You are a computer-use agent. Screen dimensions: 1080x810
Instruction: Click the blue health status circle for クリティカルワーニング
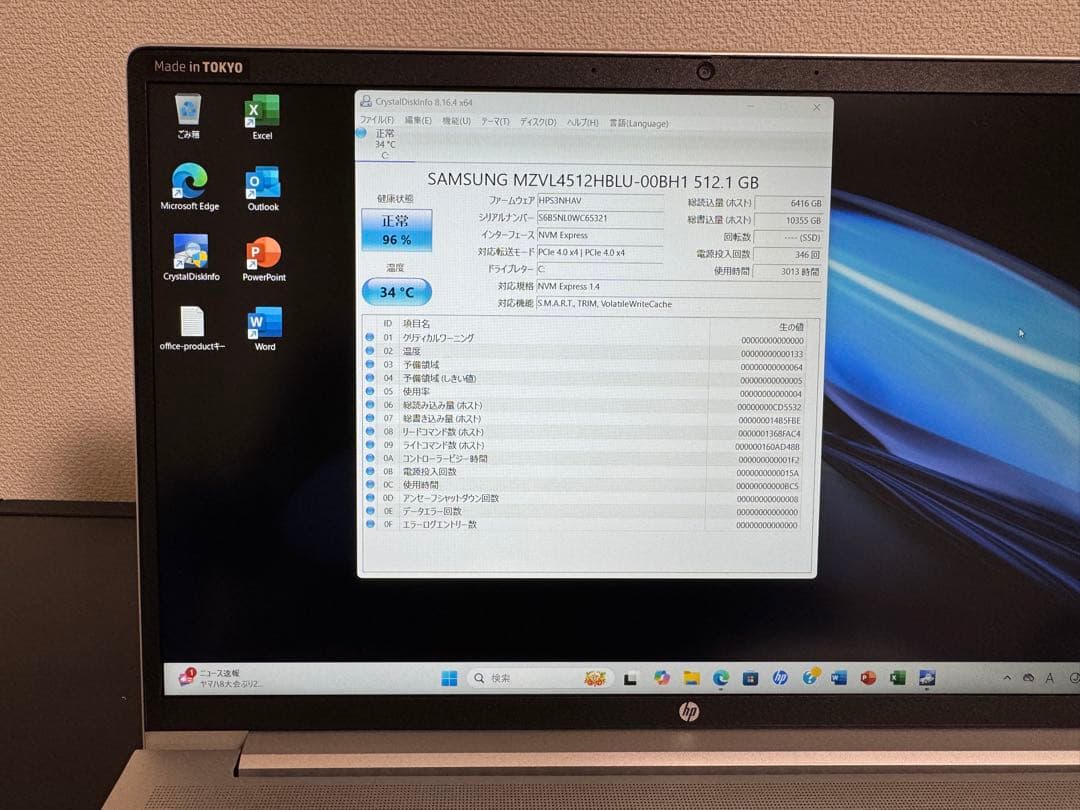tap(370, 338)
